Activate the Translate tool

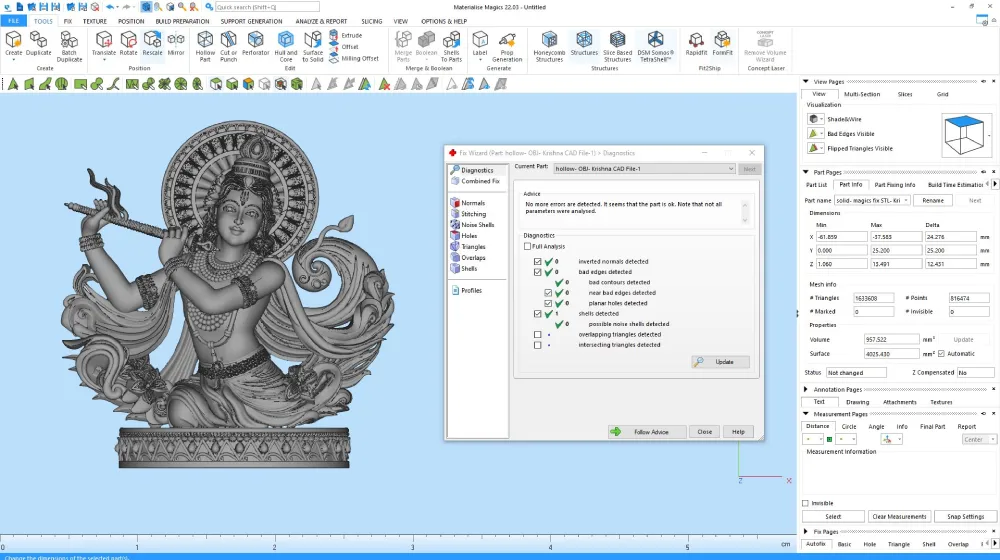click(103, 45)
